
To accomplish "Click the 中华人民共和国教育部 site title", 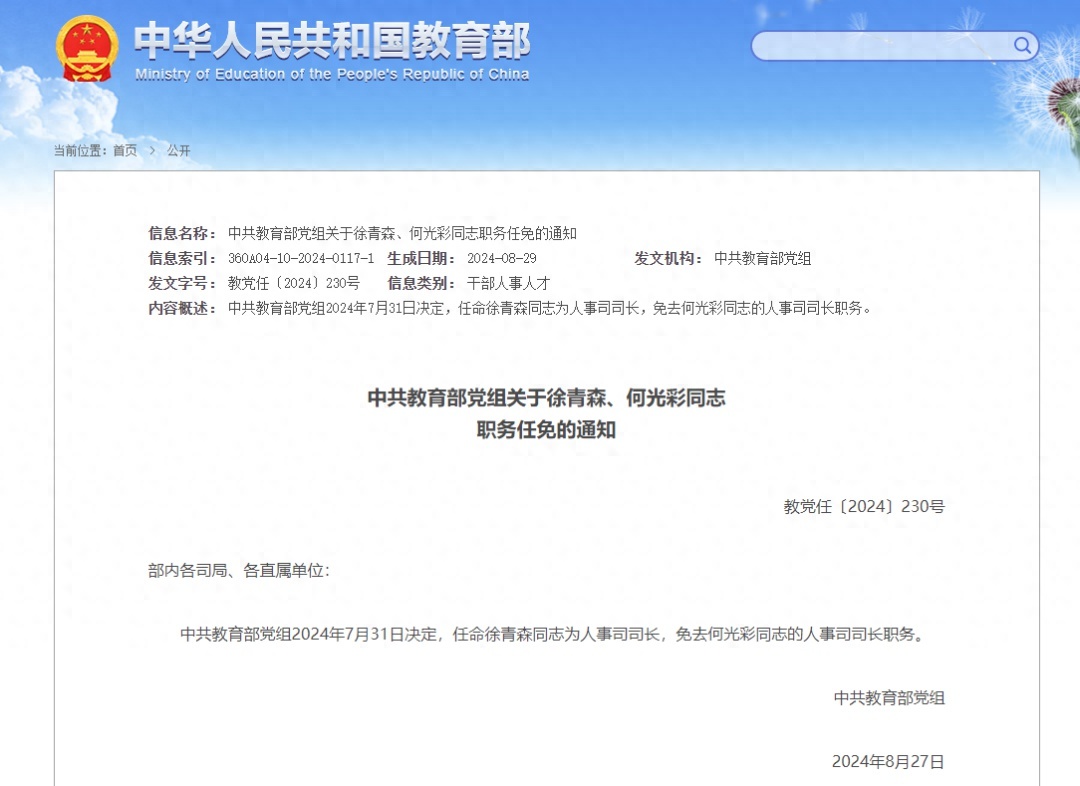I will click(332, 41).
